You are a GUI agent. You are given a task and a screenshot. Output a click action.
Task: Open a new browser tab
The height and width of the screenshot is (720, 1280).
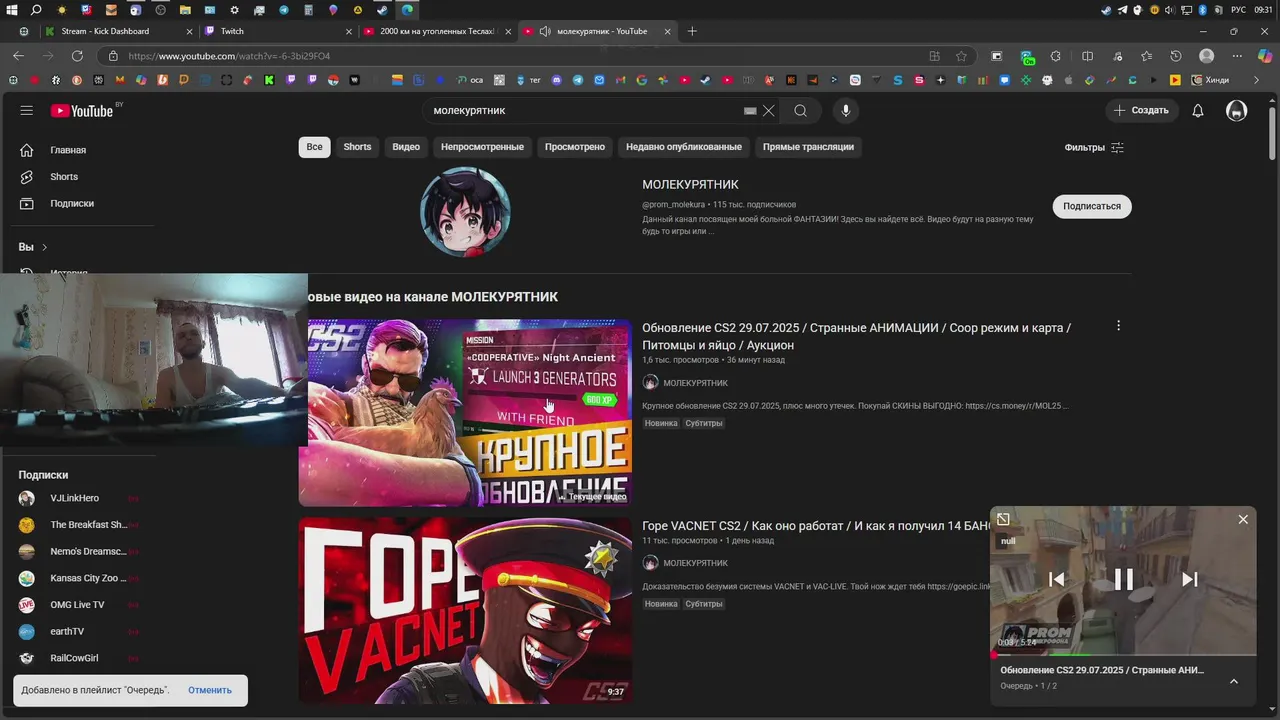click(692, 31)
